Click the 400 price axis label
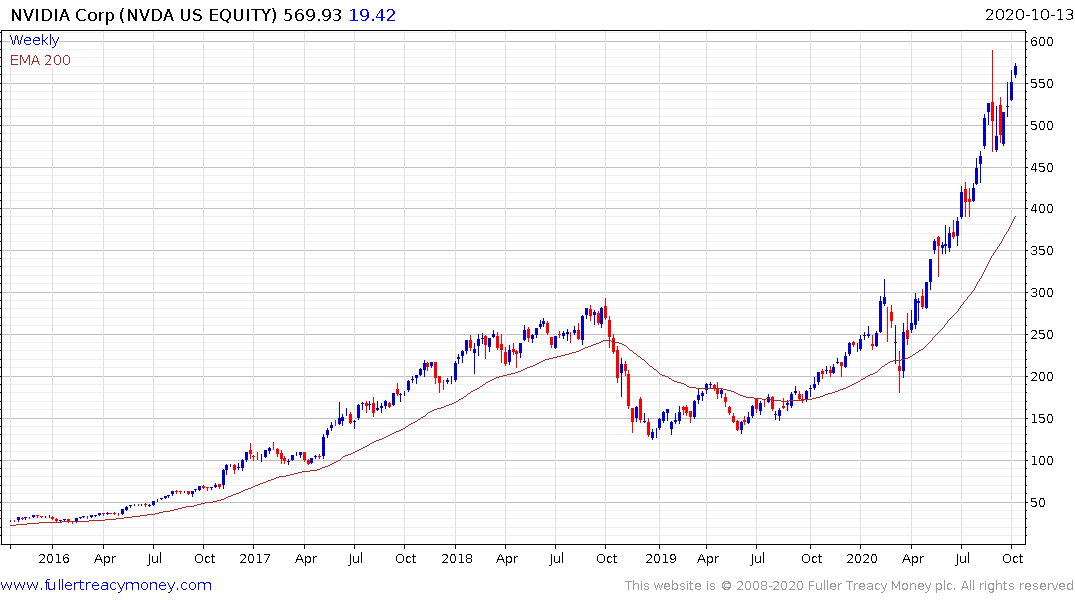Viewport: 1075px width, 600px height. (1041, 208)
